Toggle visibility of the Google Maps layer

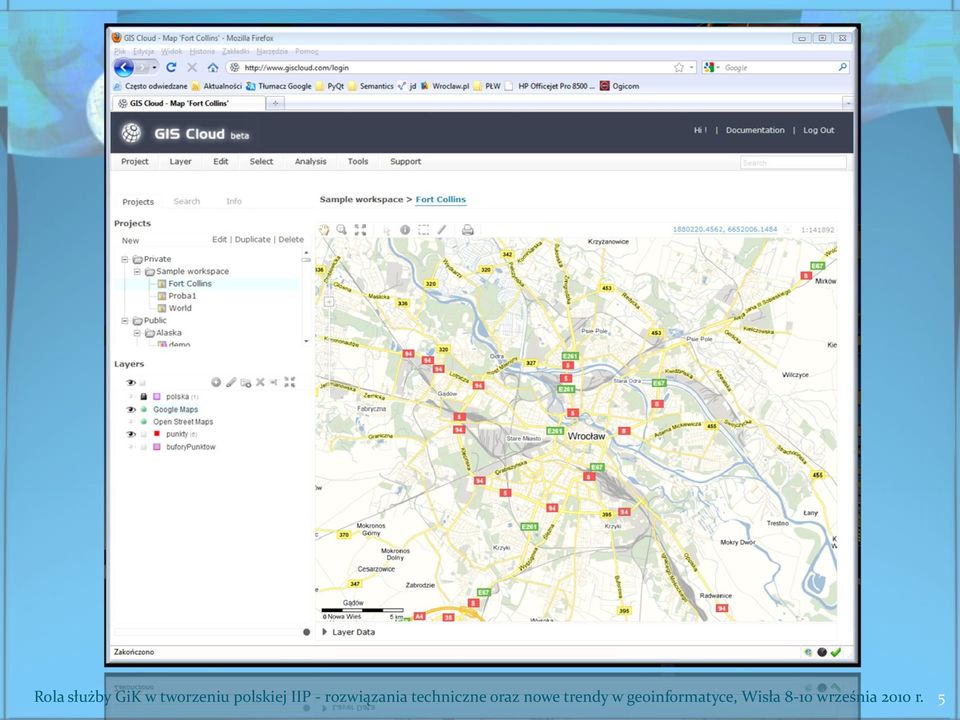coord(130,410)
